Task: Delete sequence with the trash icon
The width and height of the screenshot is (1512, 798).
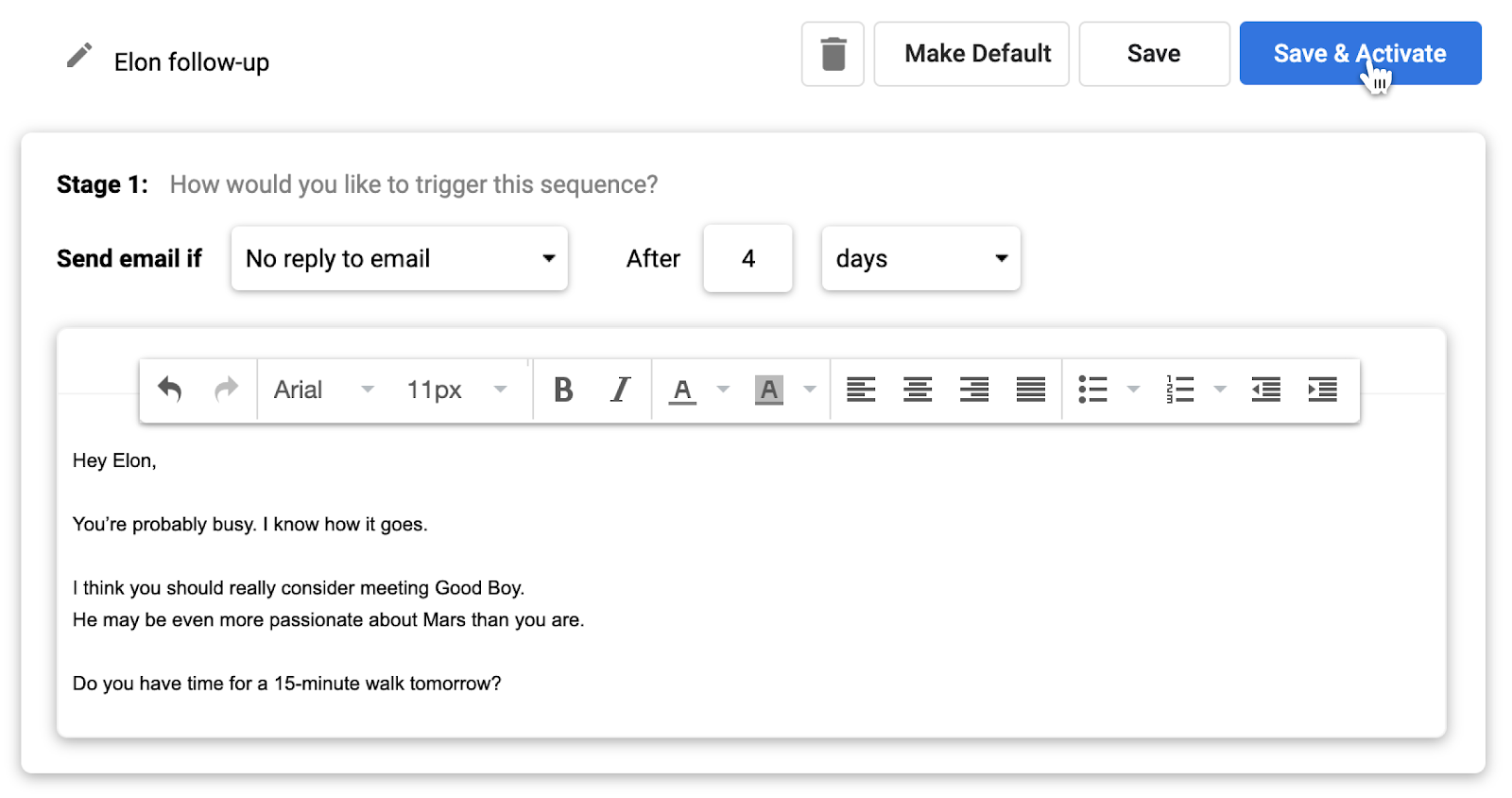Action: [x=833, y=54]
